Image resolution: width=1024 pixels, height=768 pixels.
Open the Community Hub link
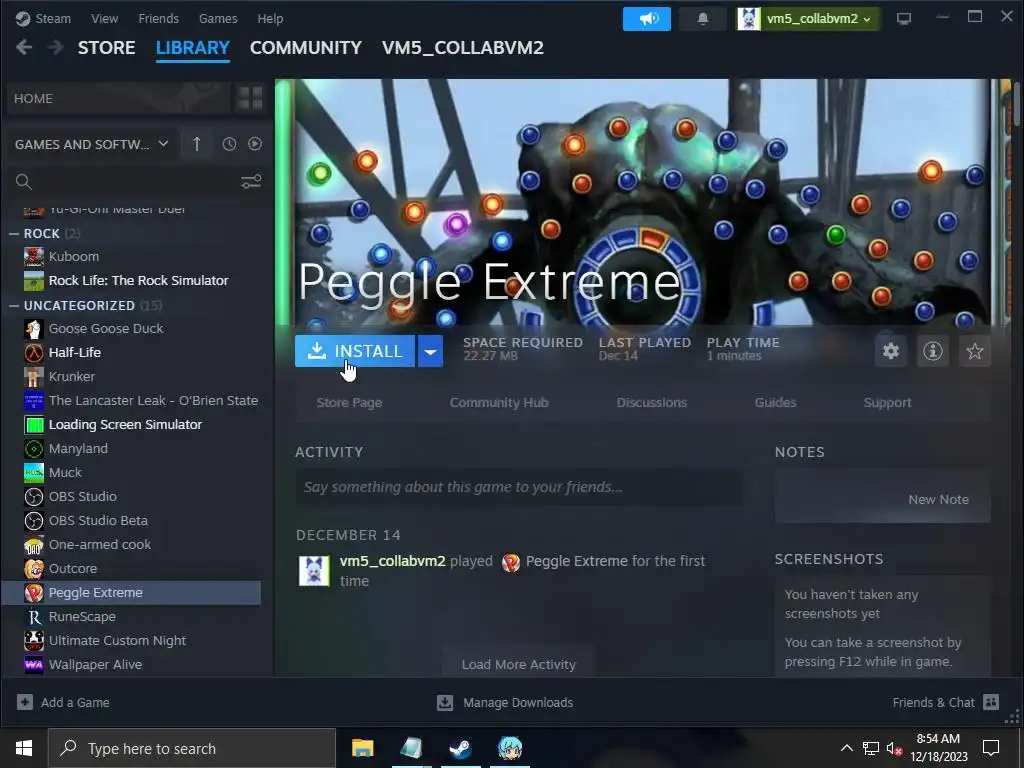click(x=499, y=402)
